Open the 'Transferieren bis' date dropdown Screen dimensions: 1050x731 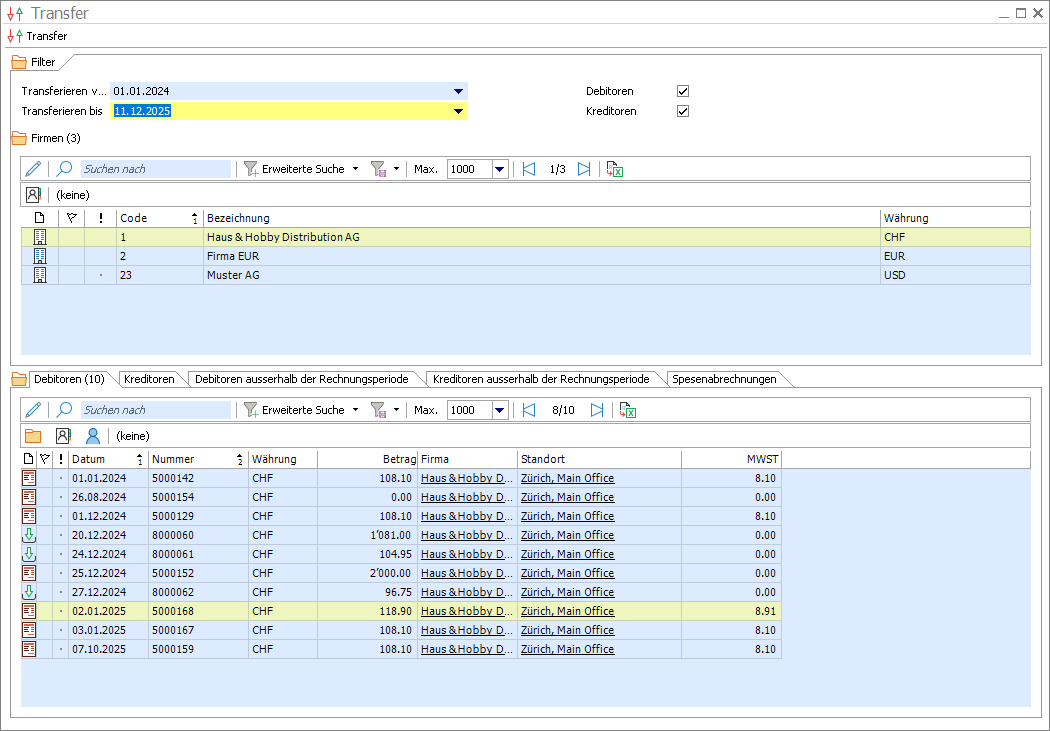point(458,111)
